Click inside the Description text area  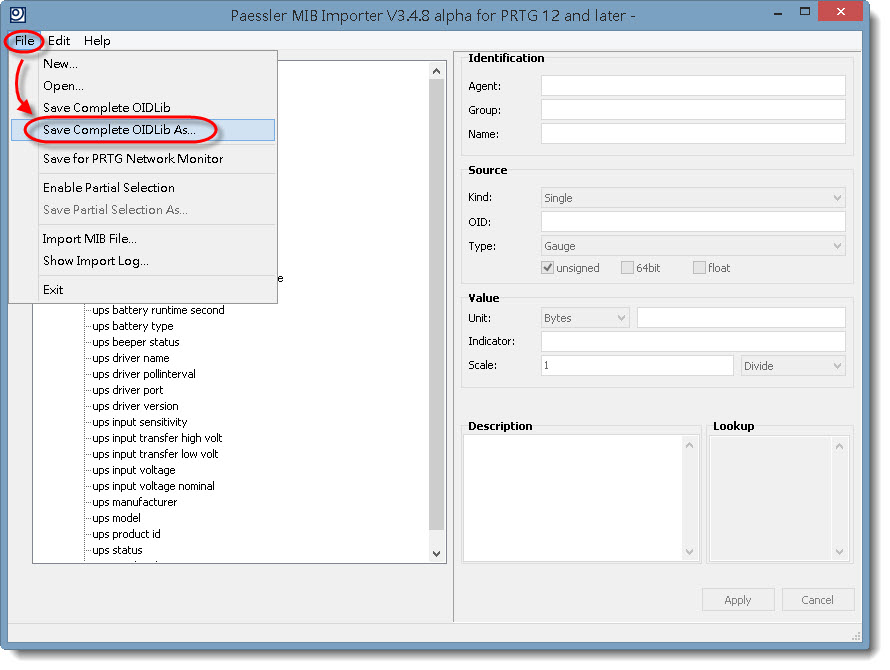click(573, 498)
